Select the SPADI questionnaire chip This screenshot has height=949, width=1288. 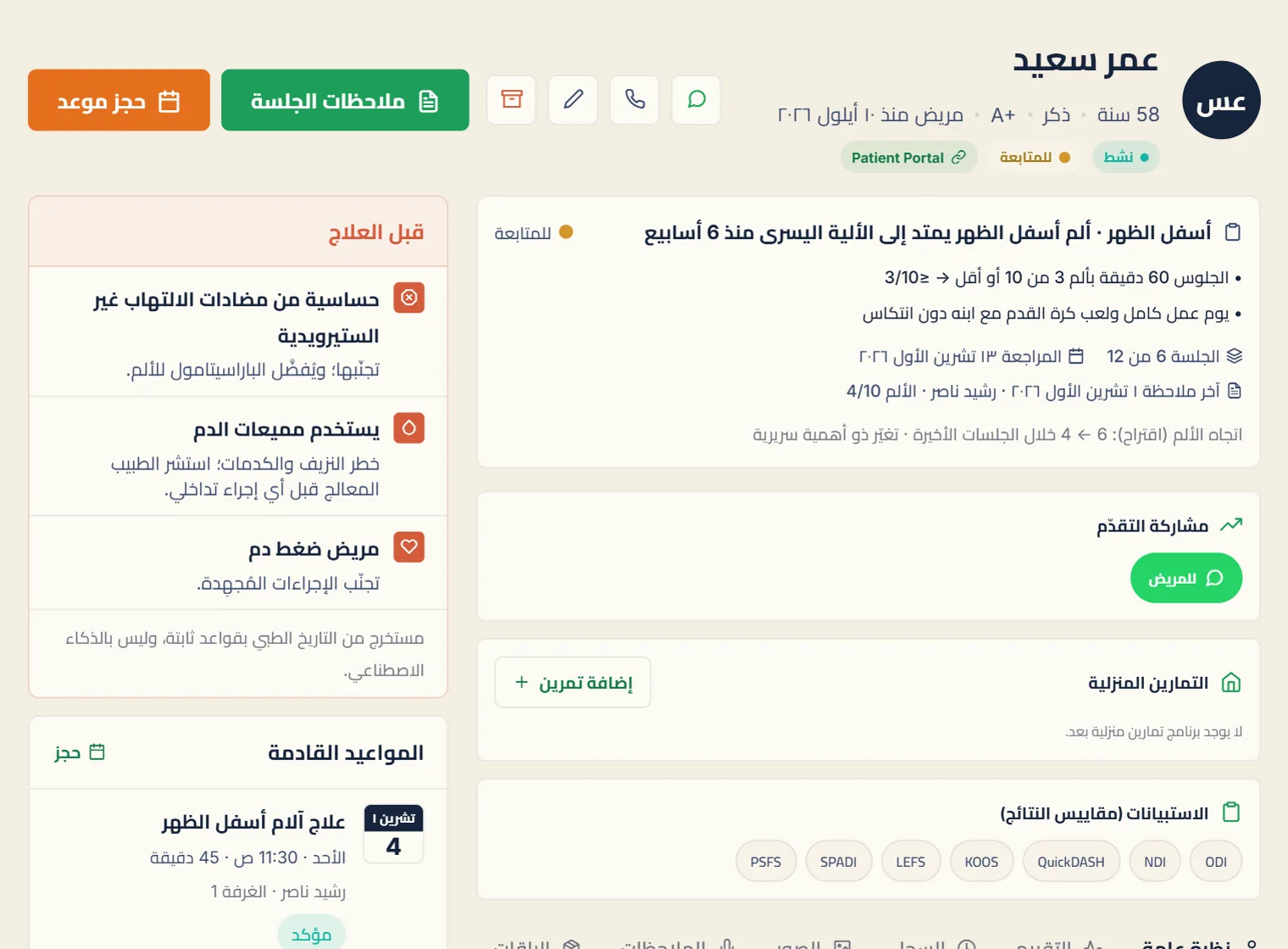point(838,862)
